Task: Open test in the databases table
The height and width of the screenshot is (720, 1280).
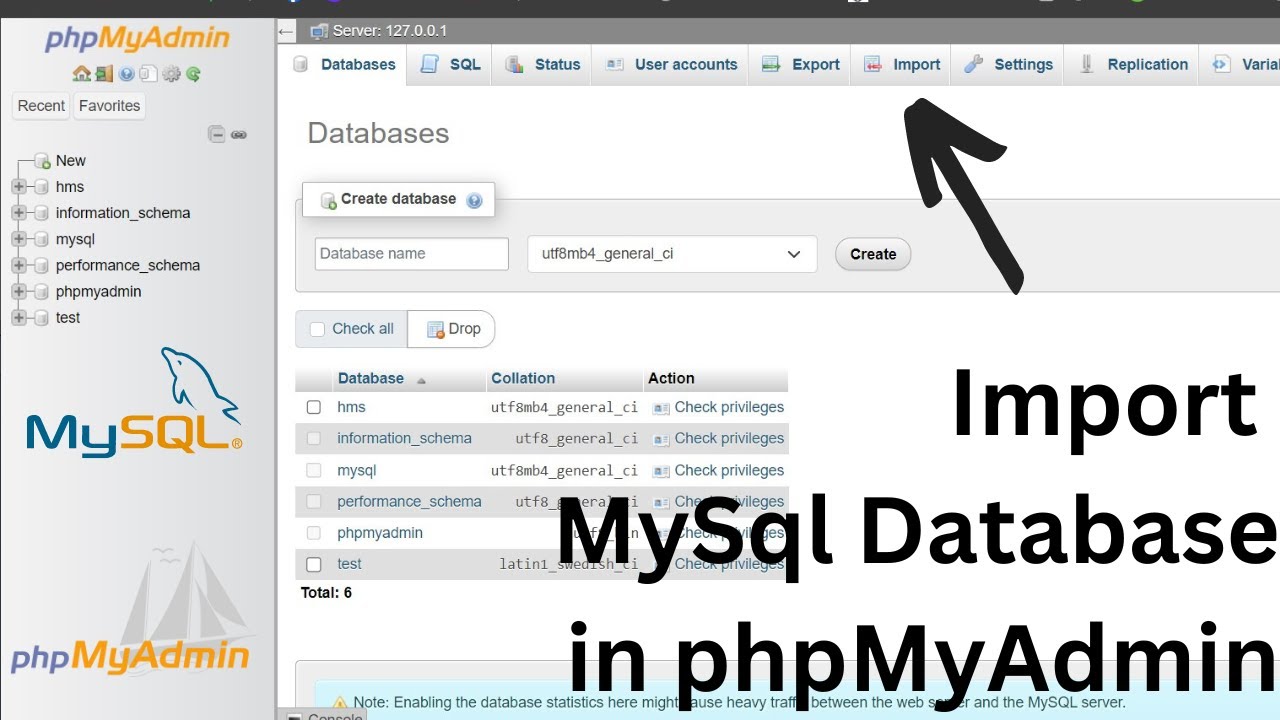Action: (x=350, y=564)
